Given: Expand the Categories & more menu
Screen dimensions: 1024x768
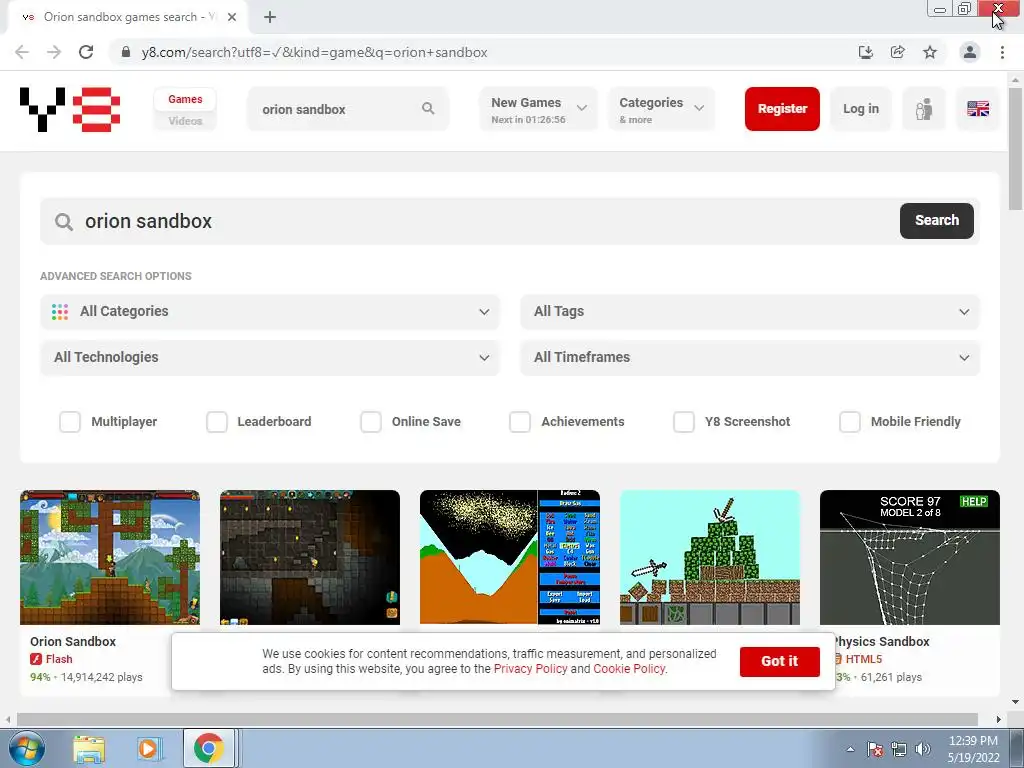Looking at the screenshot, I should pos(662,109).
